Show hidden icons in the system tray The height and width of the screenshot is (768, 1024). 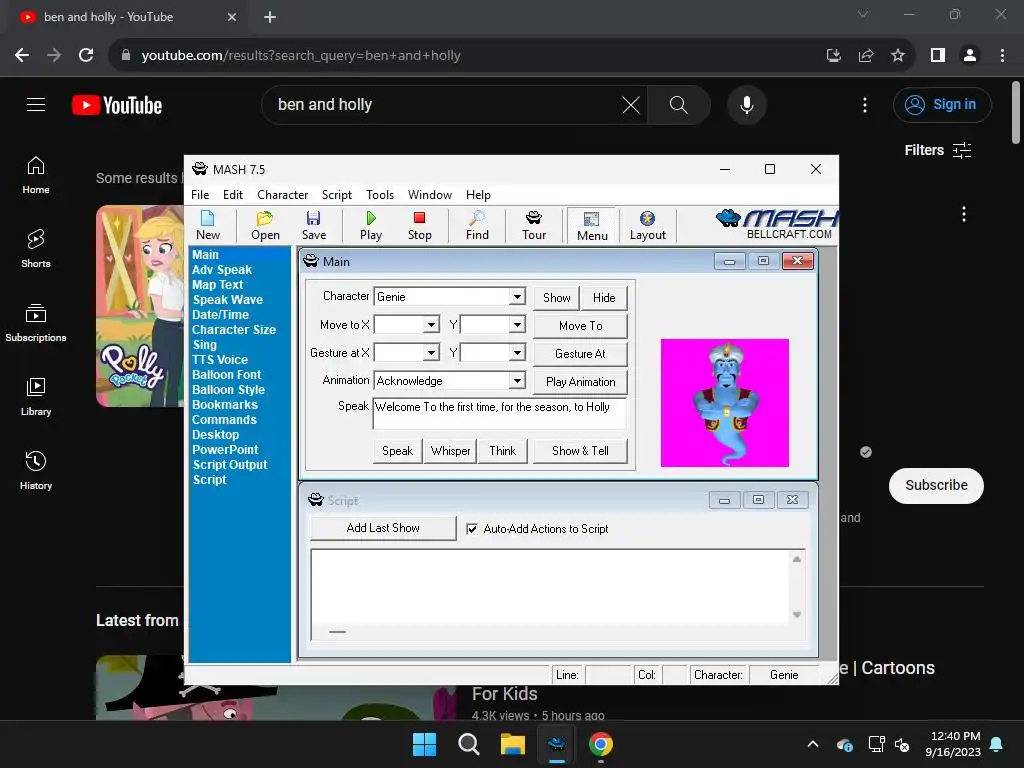813,744
